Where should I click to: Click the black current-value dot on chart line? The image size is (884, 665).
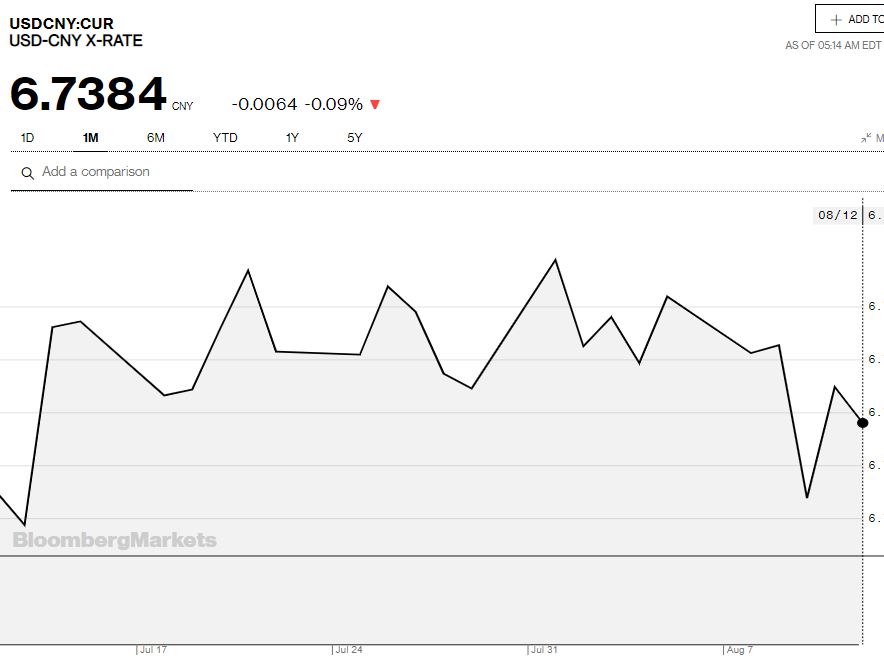pyautogui.click(x=863, y=422)
